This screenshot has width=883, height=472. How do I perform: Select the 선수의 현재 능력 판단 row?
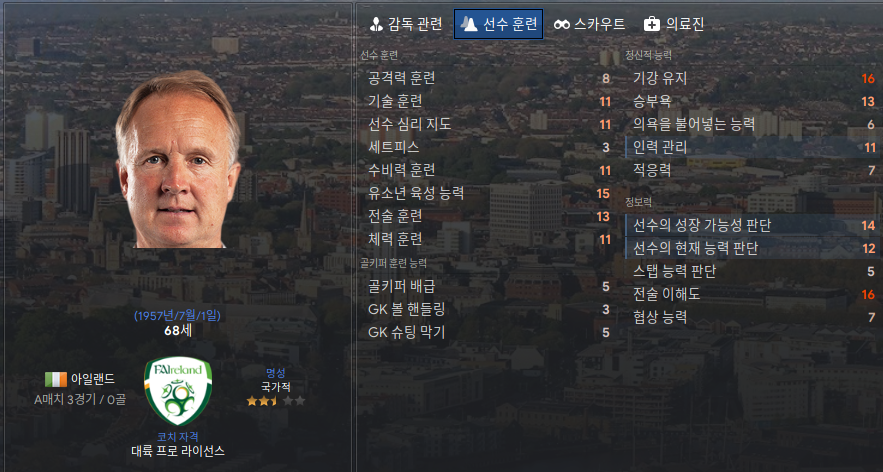tap(753, 248)
